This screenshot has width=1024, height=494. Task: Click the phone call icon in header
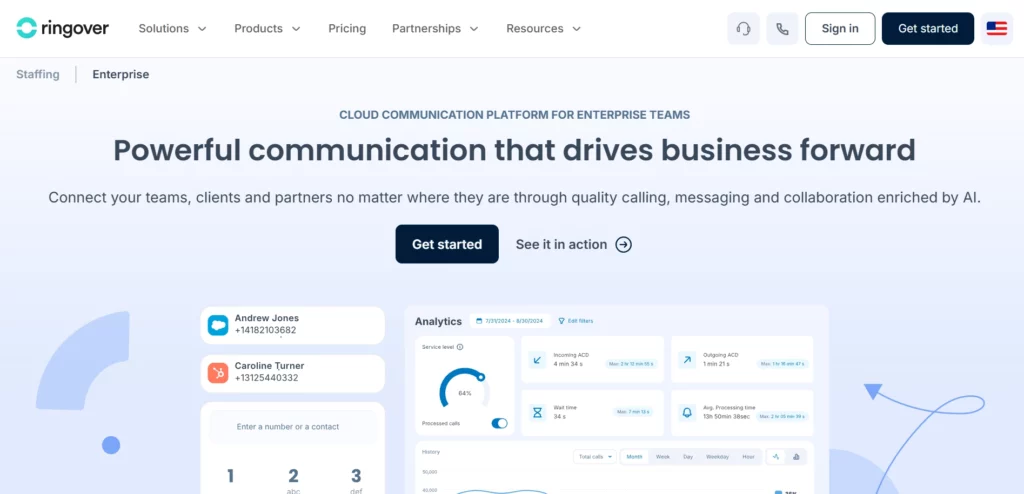pos(782,29)
